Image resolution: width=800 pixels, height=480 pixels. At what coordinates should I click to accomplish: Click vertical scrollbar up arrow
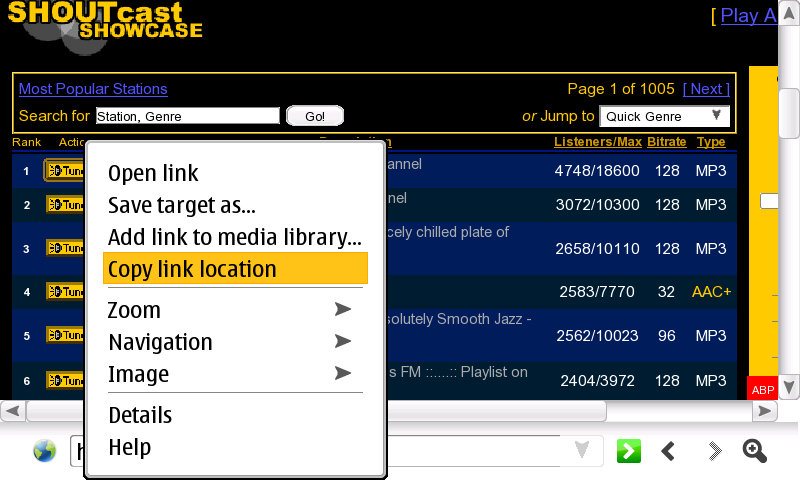[789, 13]
